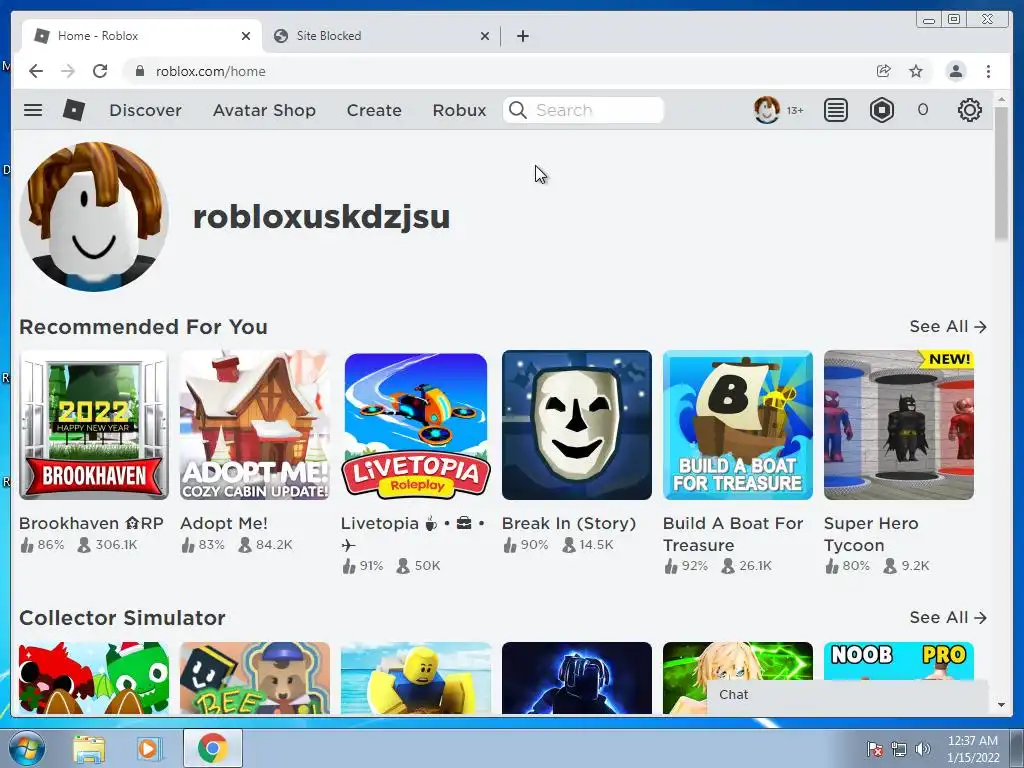Close the Home - Roblox tab
Image resolution: width=1024 pixels, height=768 pixels.
pos(246,36)
